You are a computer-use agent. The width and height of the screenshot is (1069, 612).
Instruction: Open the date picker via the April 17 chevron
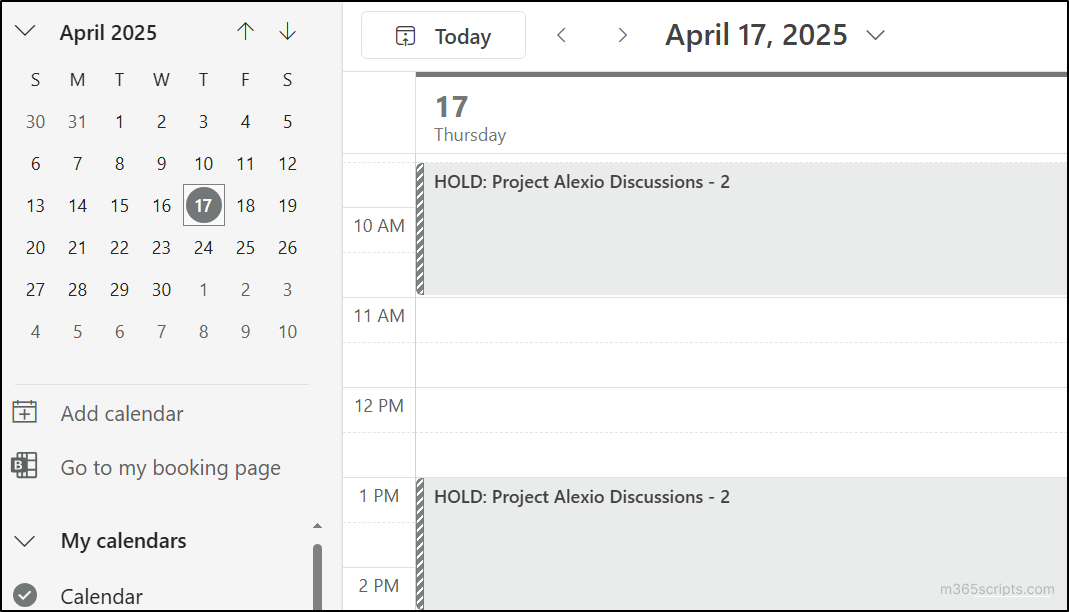point(875,35)
